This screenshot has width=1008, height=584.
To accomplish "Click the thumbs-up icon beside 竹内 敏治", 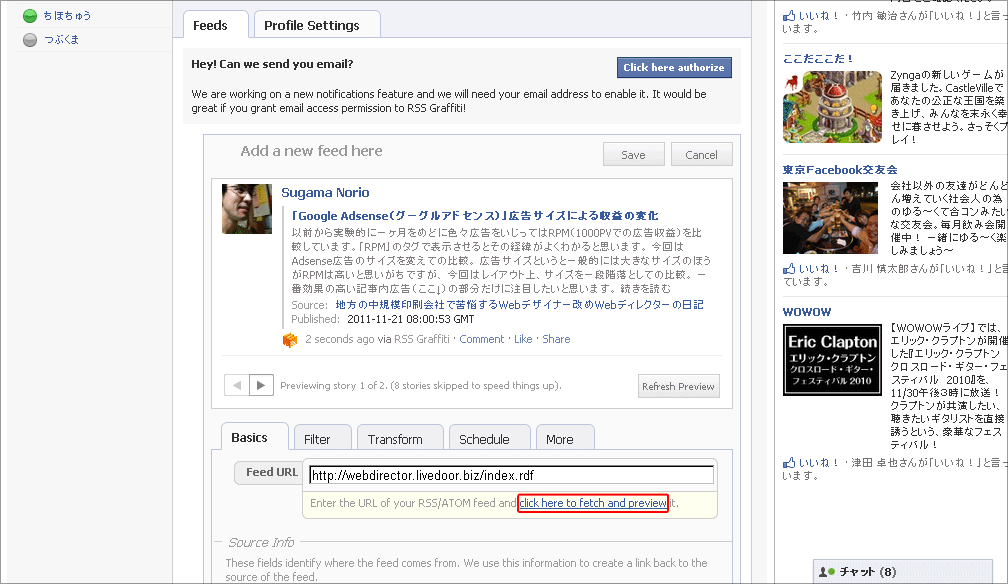I will (789, 15).
